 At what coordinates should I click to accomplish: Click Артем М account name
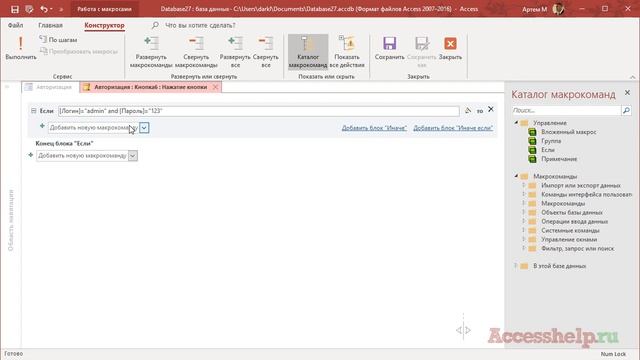coord(534,9)
